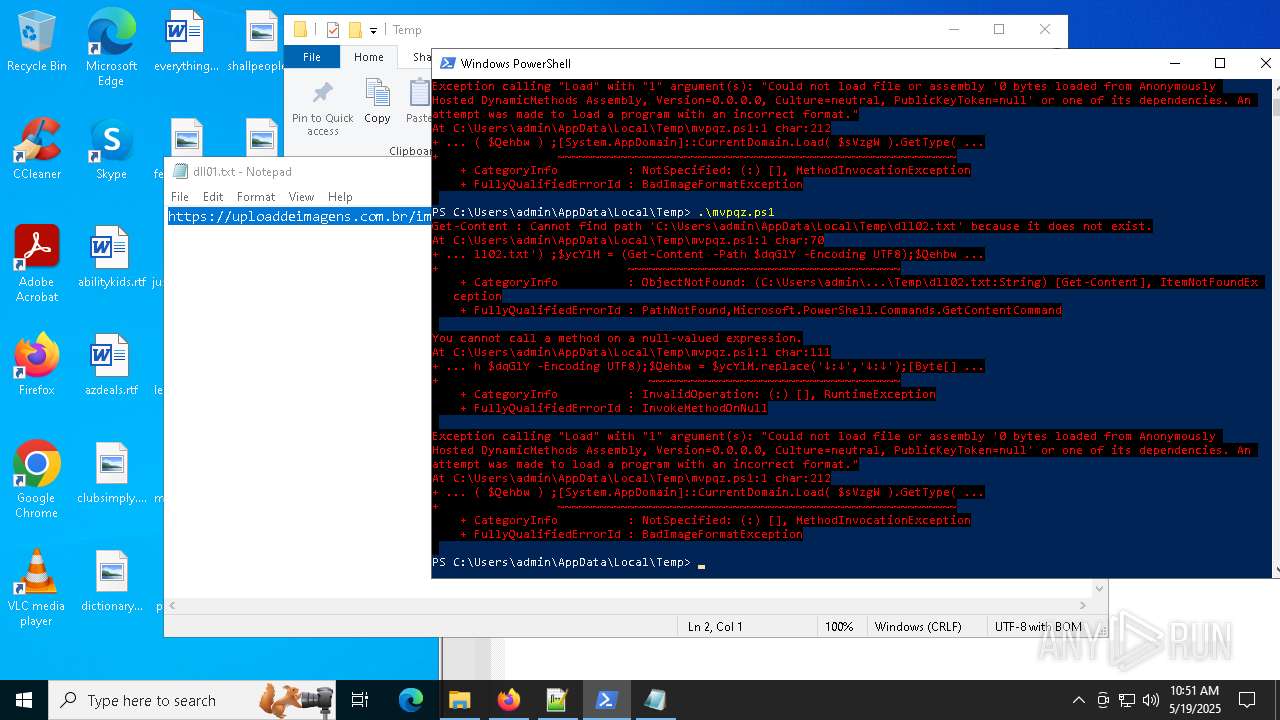Click the Properties quick access icon in Explorer title bar
1280x720 pixels.
[x=332, y=30]
